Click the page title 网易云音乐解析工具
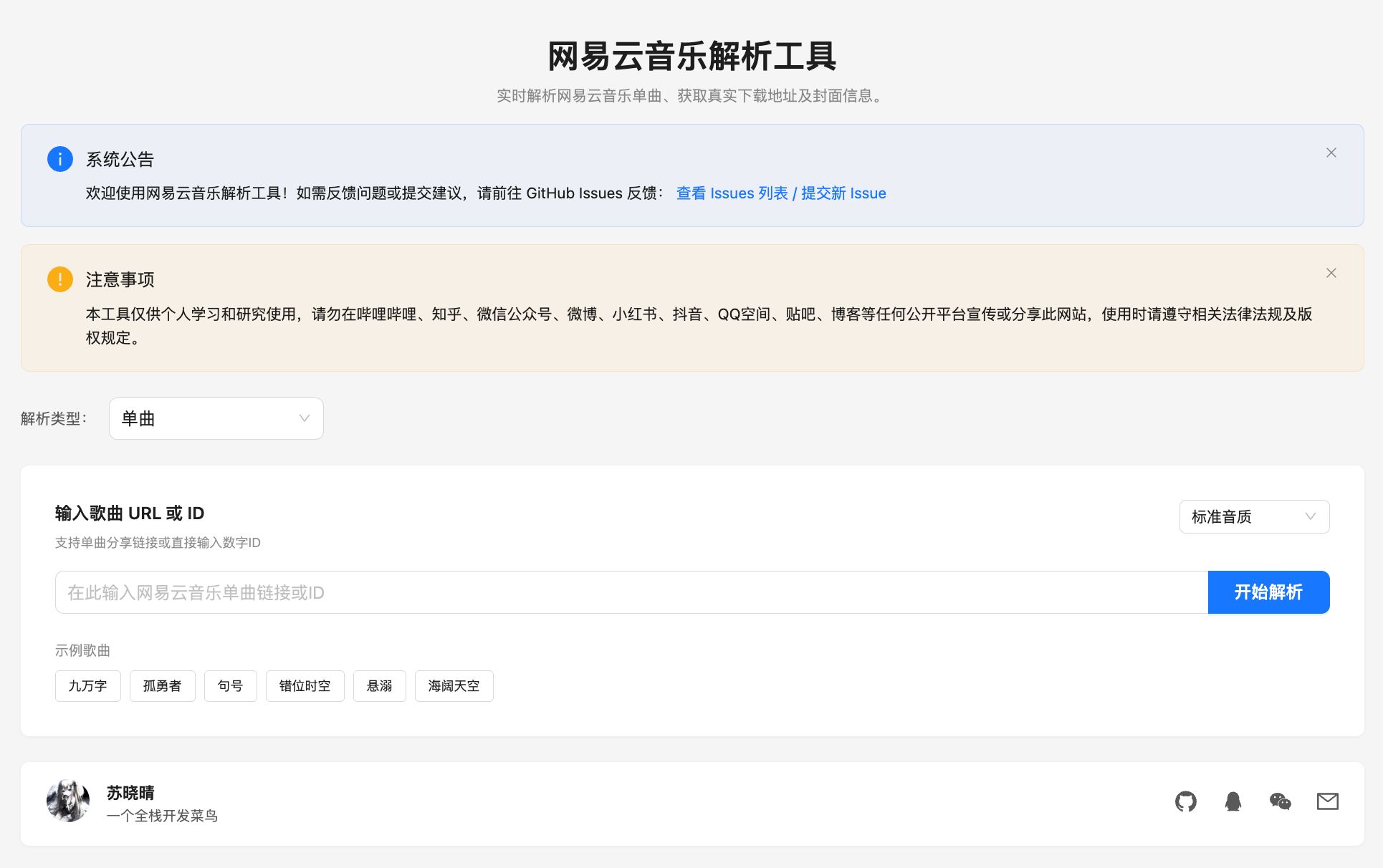This screenshot has height=868, width=1383. pyautogui.click(x=692, y=56)
